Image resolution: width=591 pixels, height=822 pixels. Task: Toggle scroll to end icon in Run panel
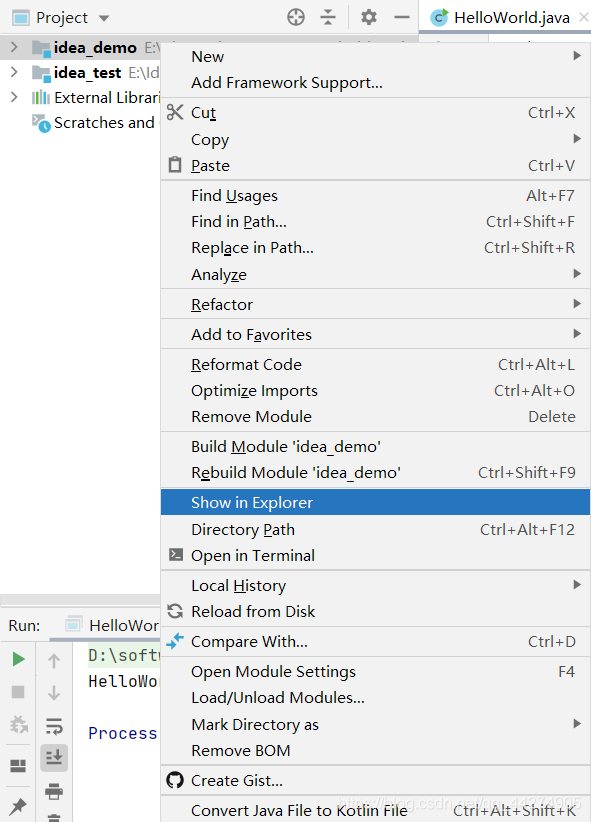54,758
